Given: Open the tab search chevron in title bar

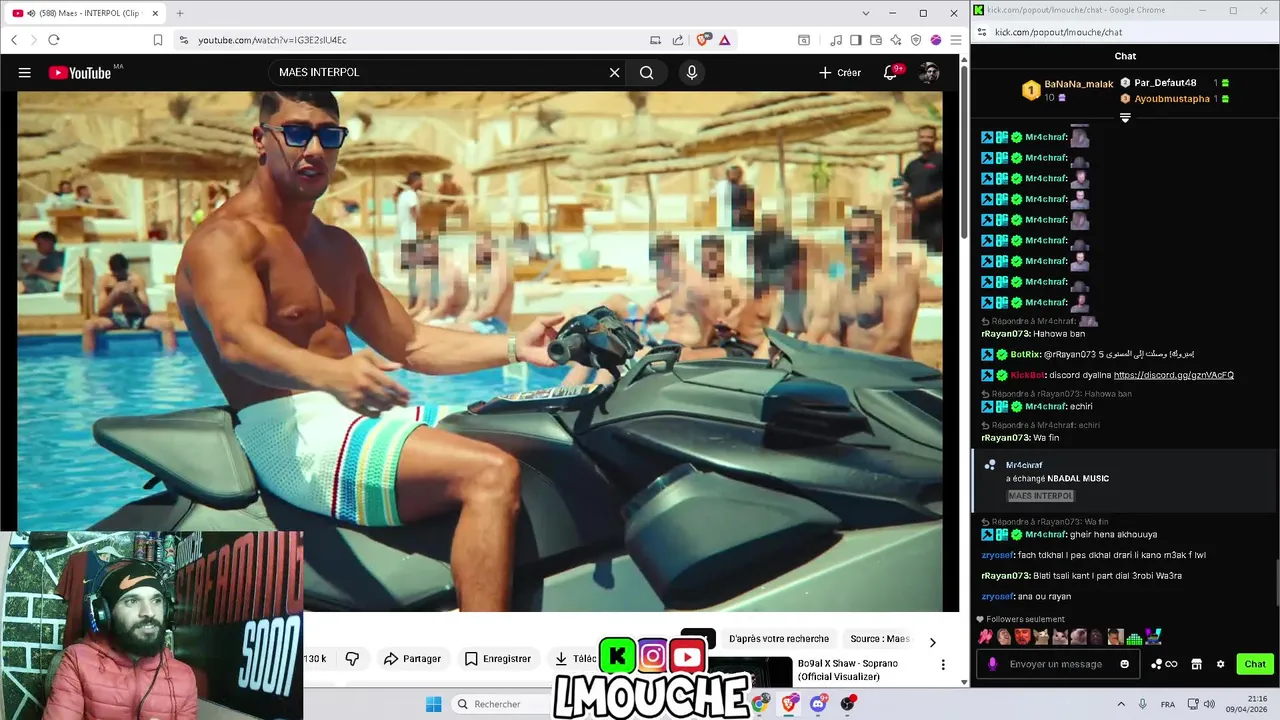Looking at the screenshot, I should click(866, 13).
